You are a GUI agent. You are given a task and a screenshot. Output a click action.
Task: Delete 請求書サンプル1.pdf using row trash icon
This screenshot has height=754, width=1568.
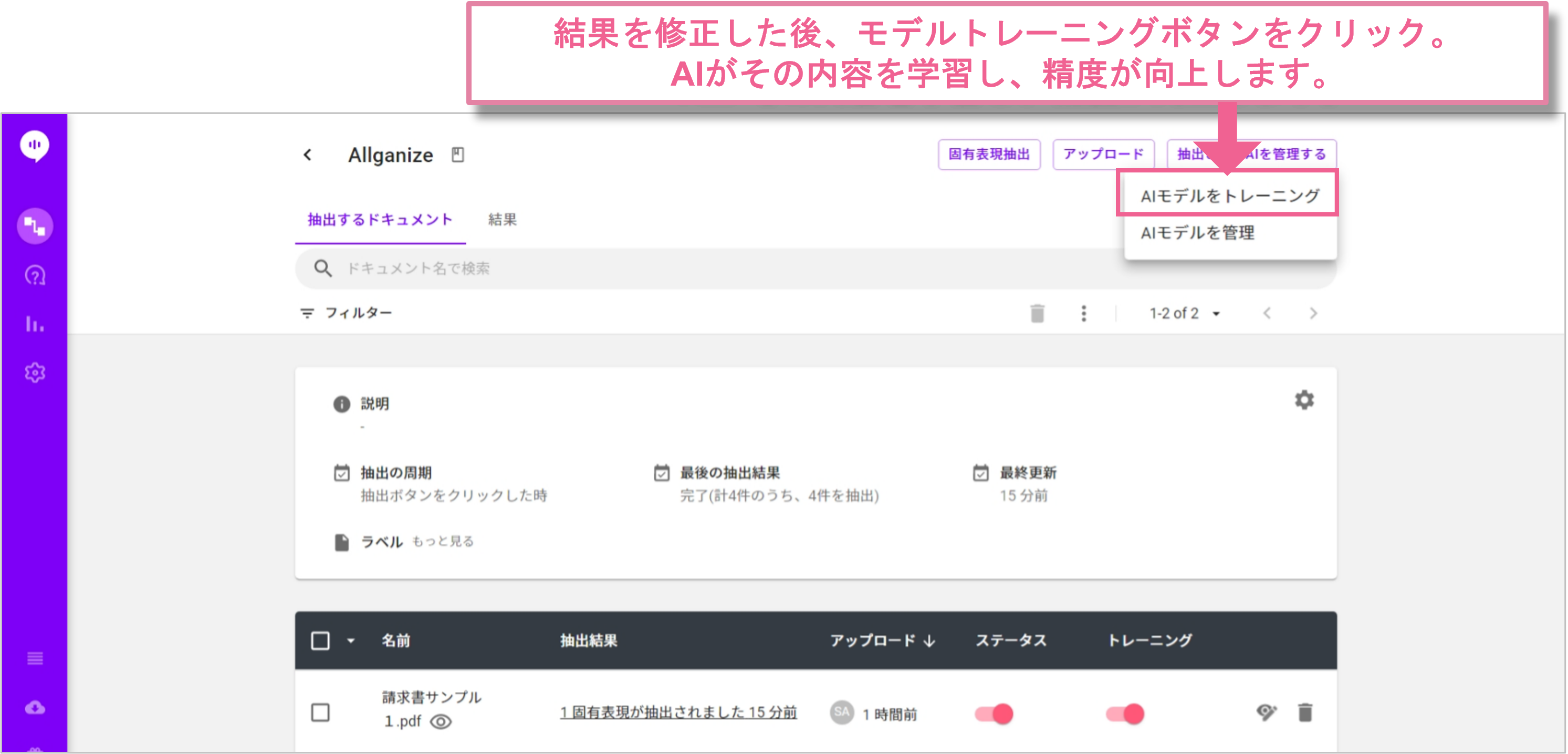click(x=1305, y=712)
